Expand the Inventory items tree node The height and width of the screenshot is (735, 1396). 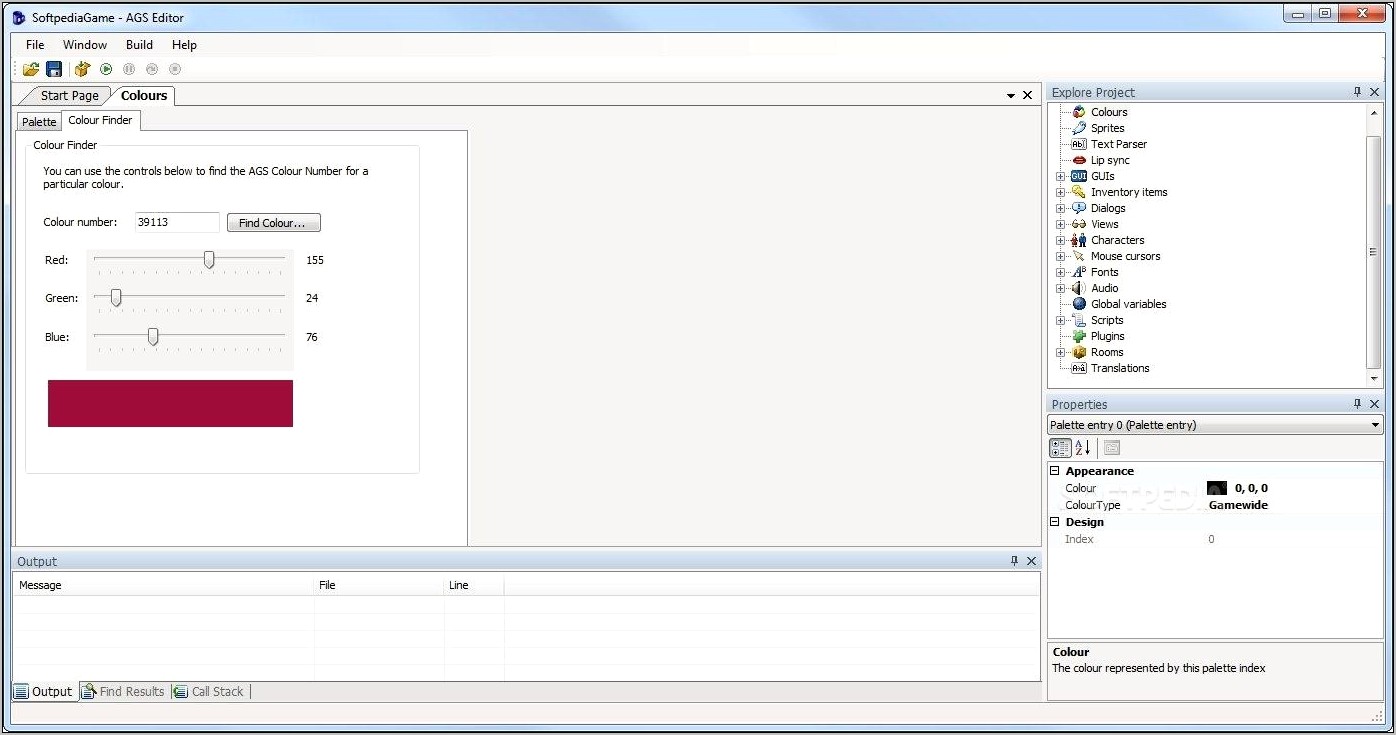pos(1060,192)
